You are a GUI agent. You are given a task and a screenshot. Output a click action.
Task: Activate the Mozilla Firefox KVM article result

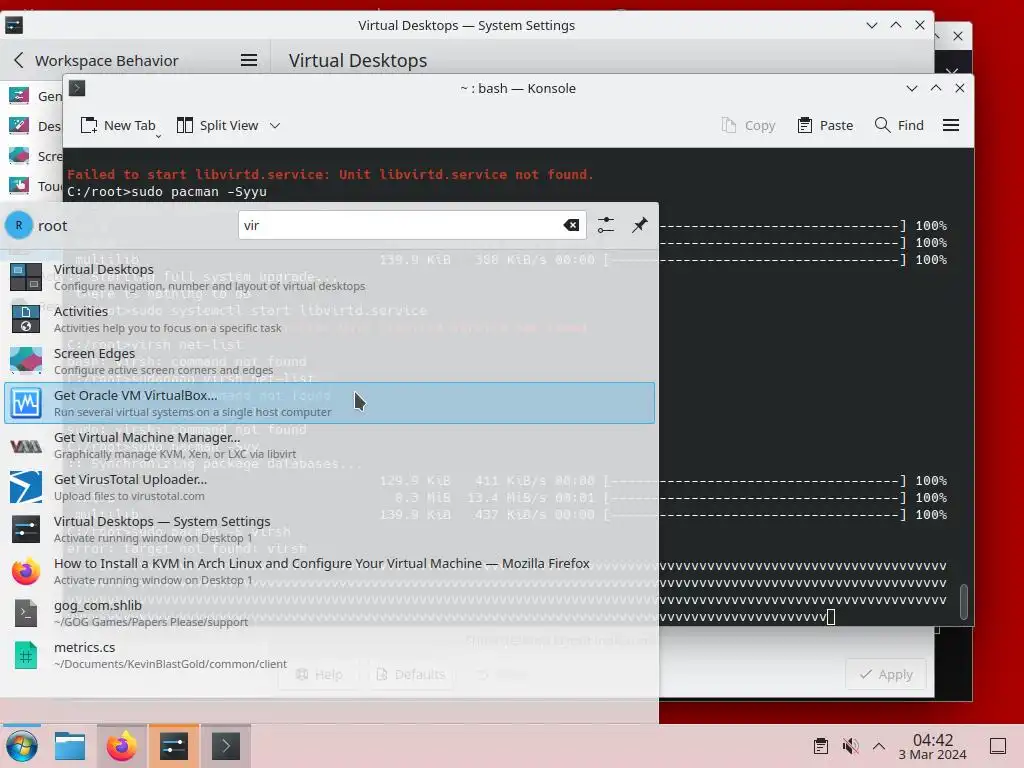pyautogui.click(x=329, y=571)
